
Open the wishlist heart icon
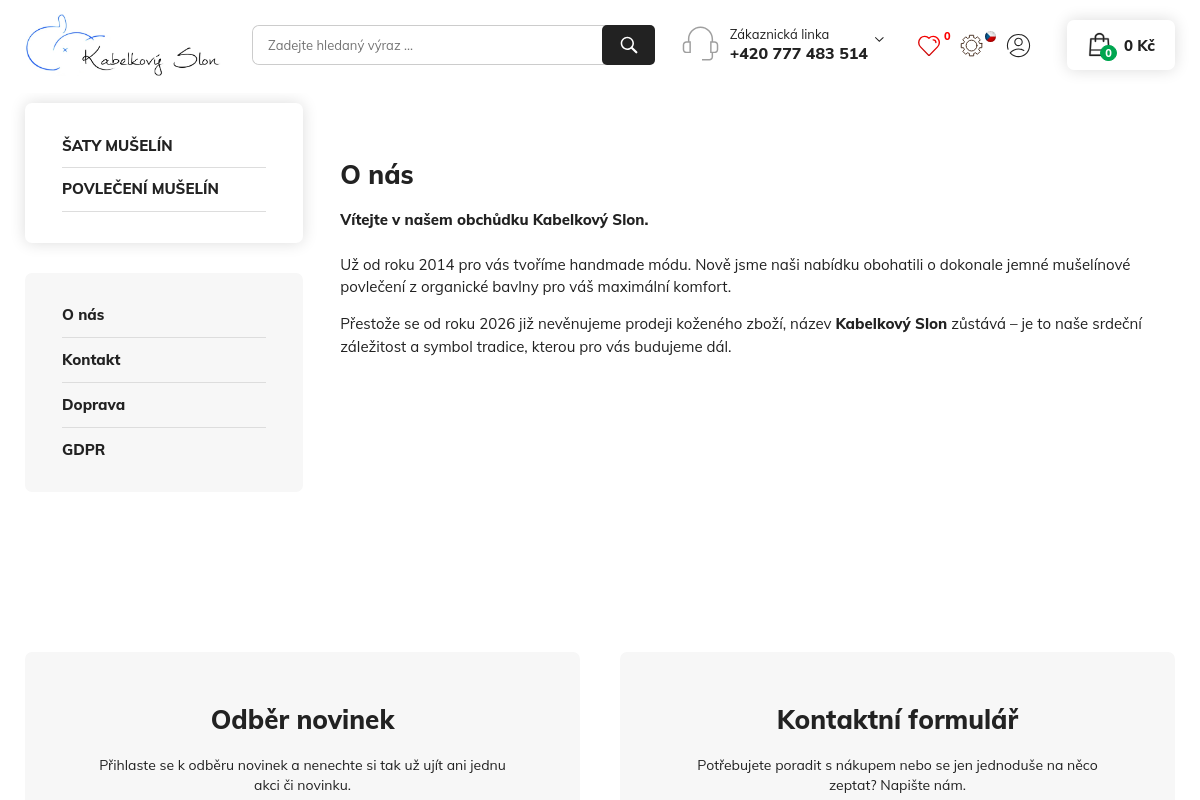[929, 46]
